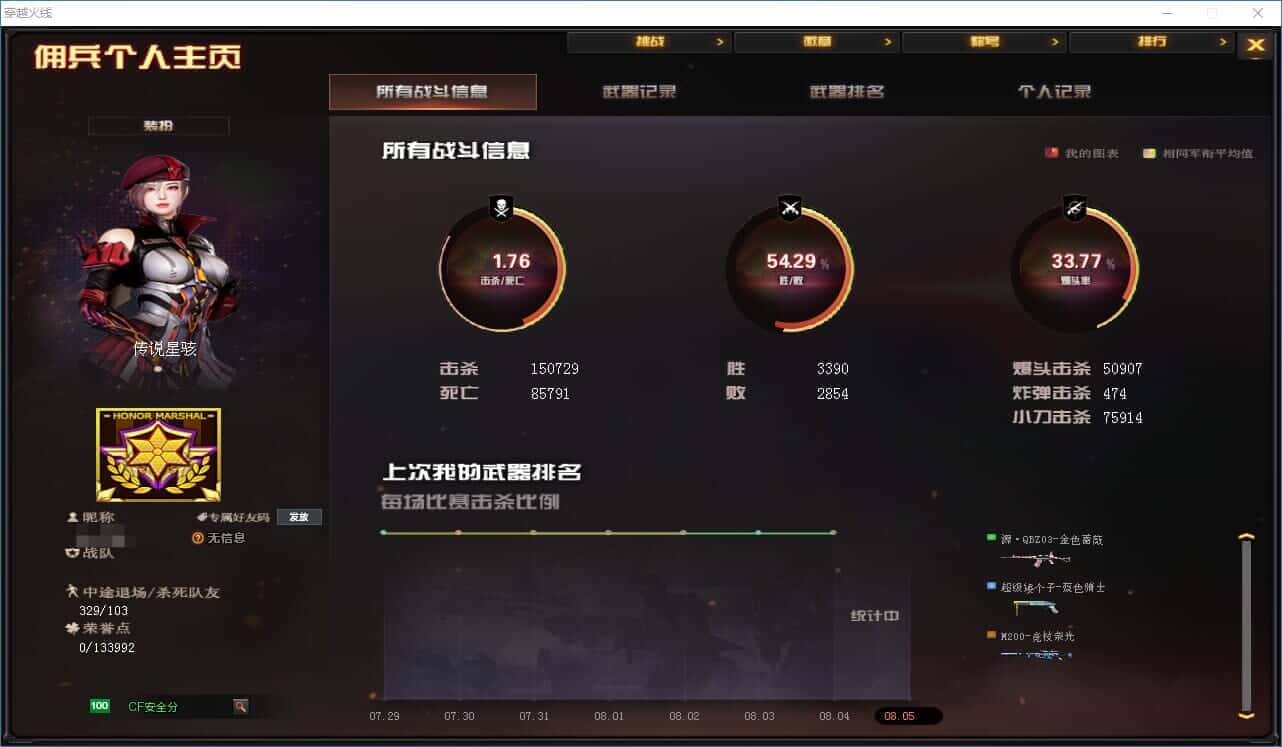Click the skull kill/death icon
This screenshot has width=1282, height=747.
tap(501, 208)
